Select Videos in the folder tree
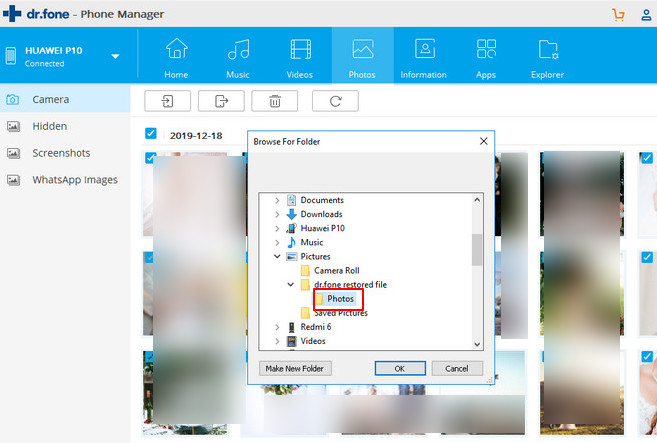This screenshot has height=443, width=657. pos(313,341)
